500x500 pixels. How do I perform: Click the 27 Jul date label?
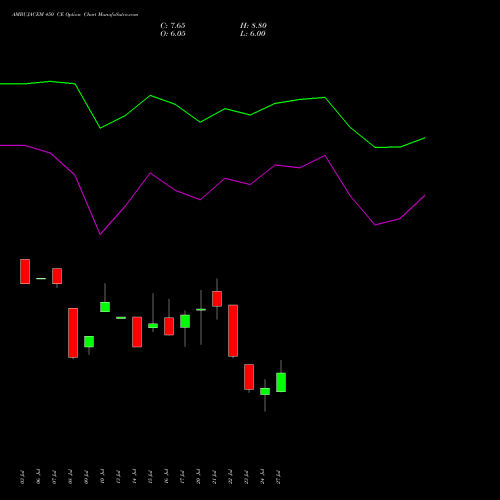coord(278,477)
